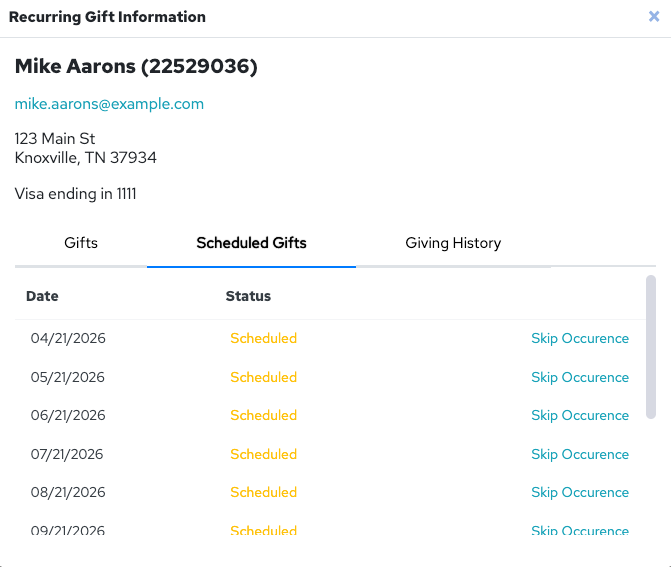This screenshot has height=567, width=671.
Task: Click the 123 Main St address line
Action: click(55, 139)
